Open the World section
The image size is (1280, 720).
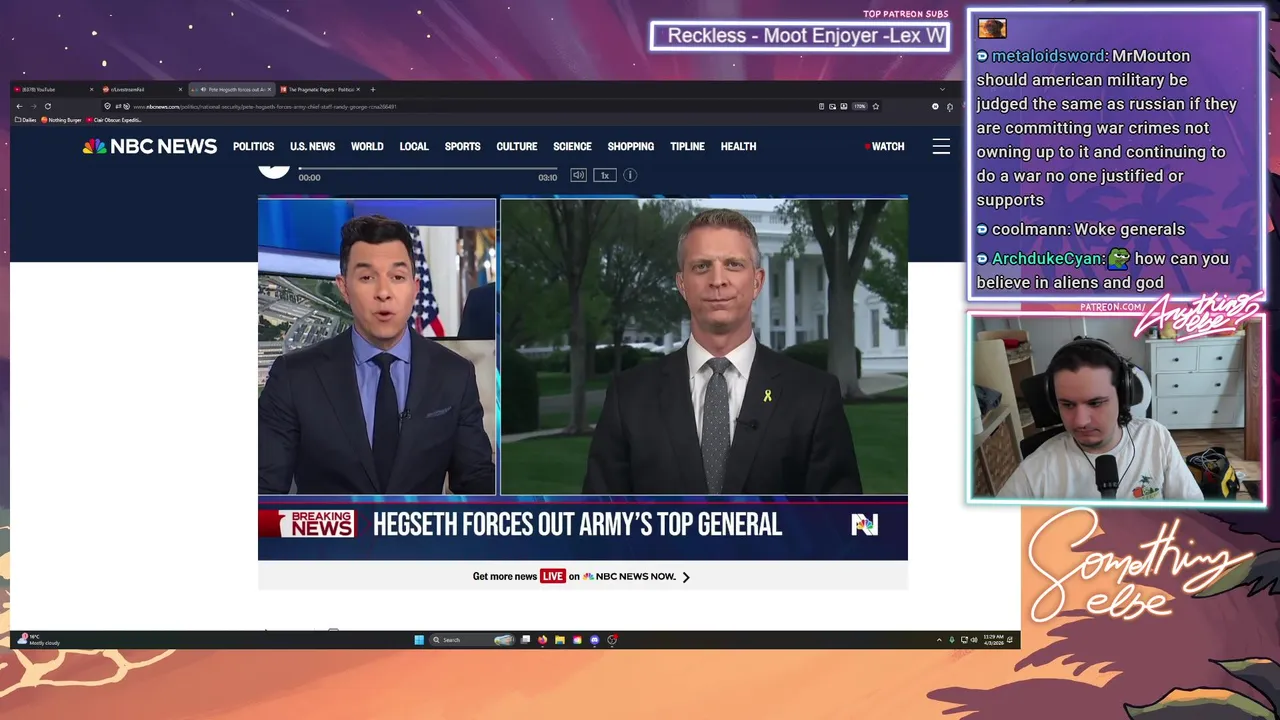[367, 146]
